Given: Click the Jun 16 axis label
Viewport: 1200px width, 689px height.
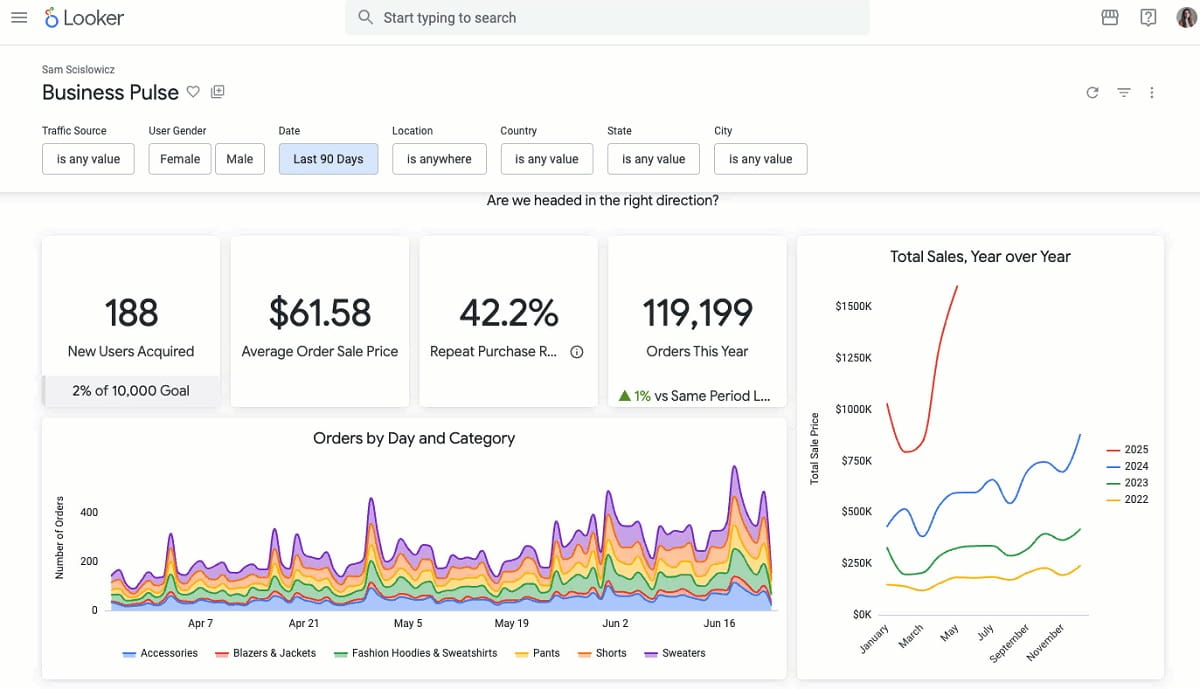Looking at the screenshot, I should coord(719,623).
